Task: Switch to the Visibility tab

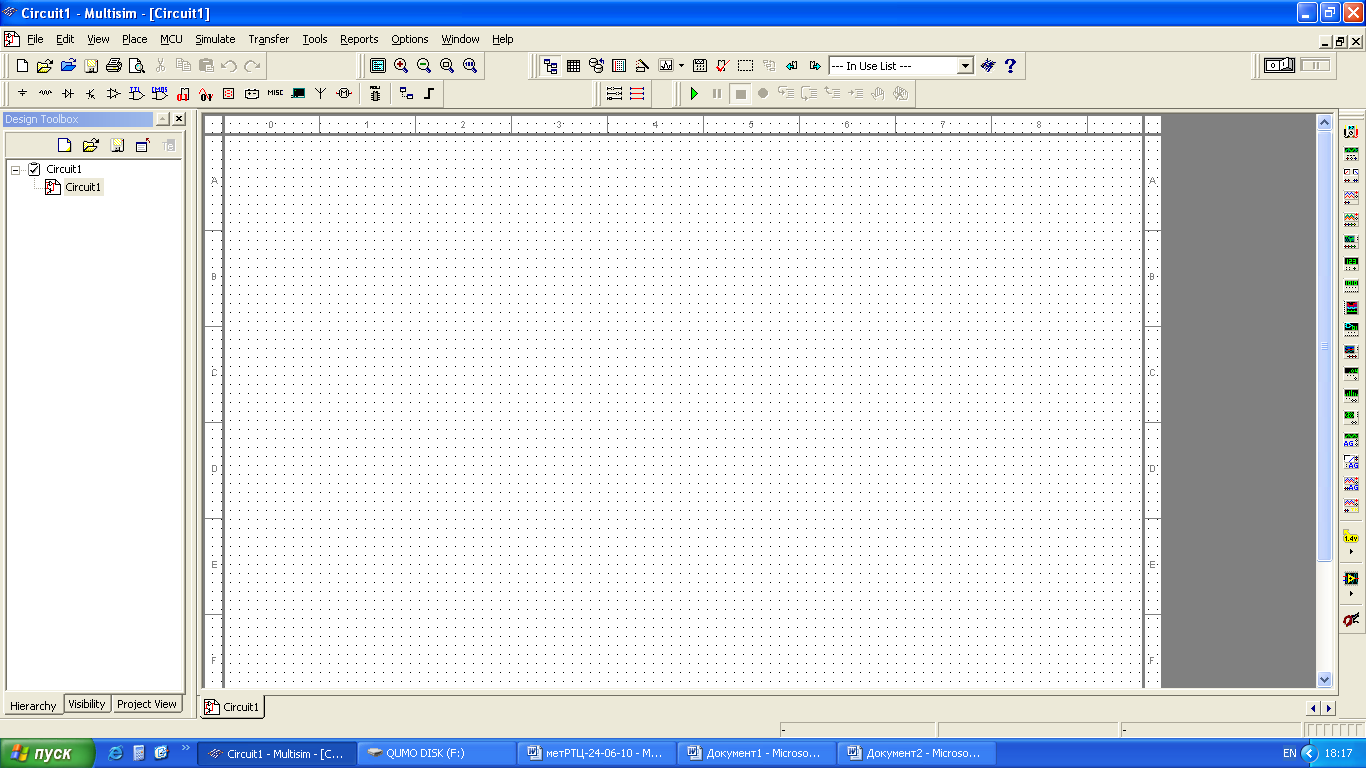Action: point(87,704)
